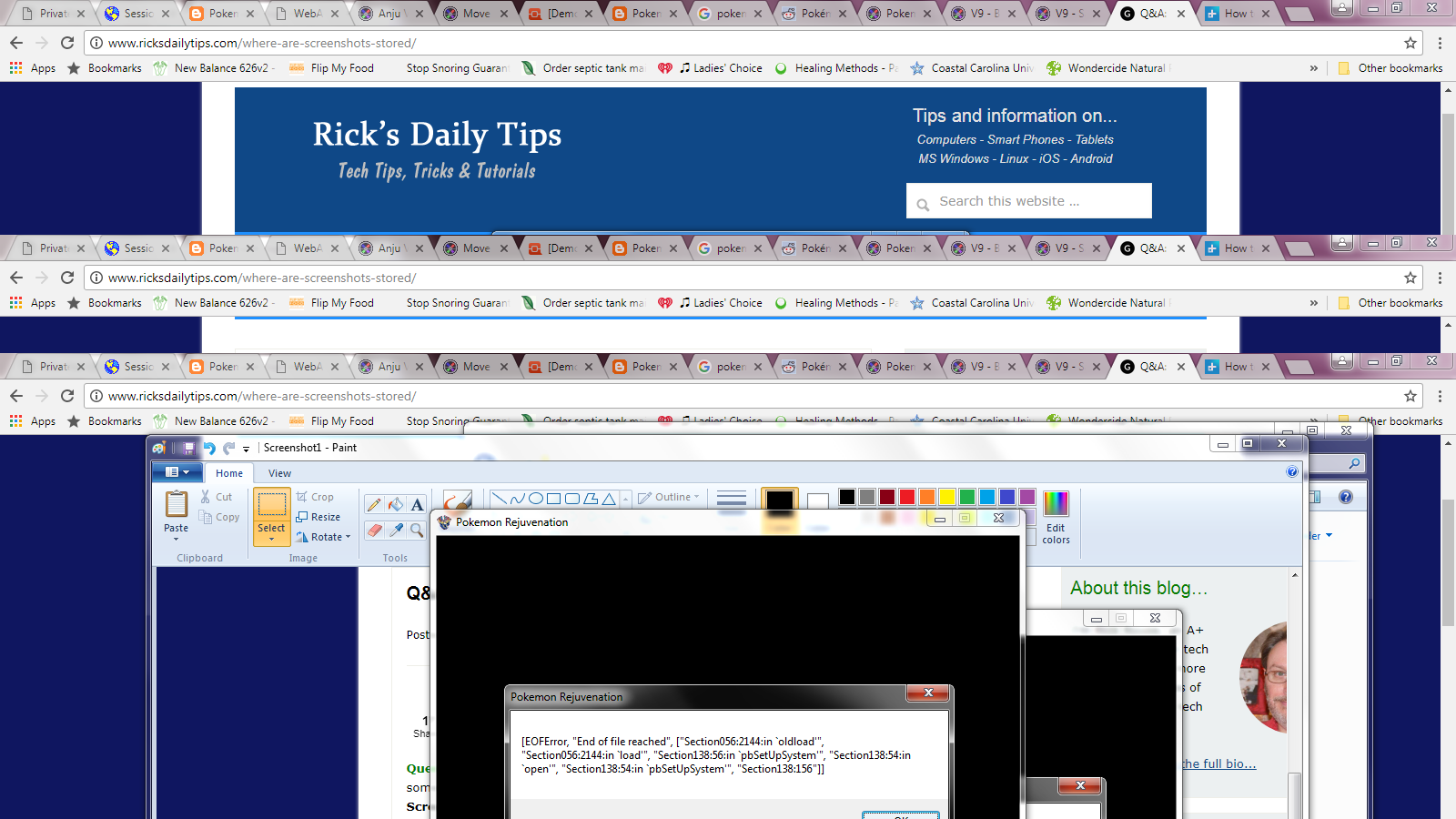Viewport: 1456px width, 819px height.
Task: Pick the gray swatch in Paint's palette
Action: [x=867, y=496]
